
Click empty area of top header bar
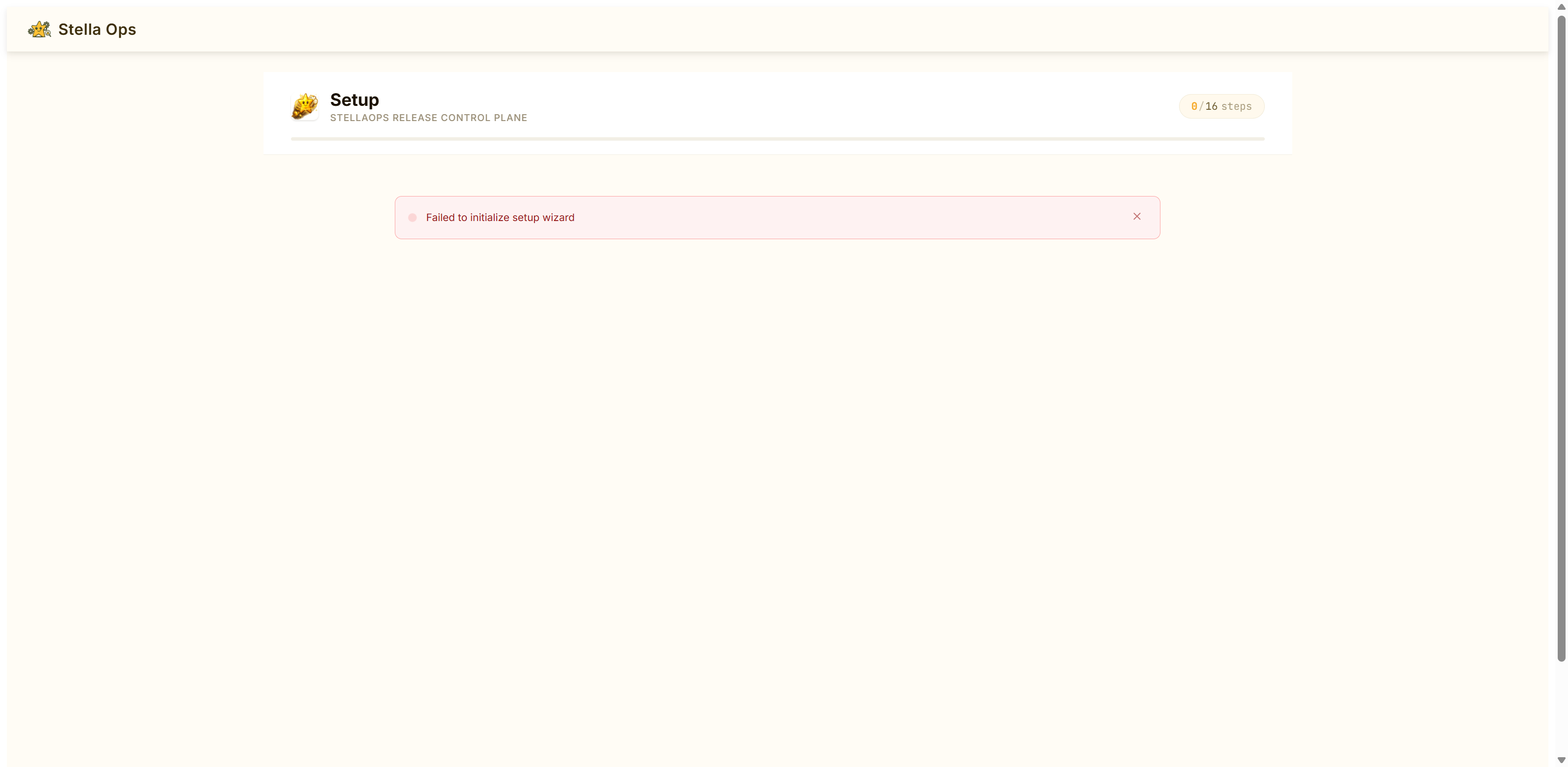(791, 29)
